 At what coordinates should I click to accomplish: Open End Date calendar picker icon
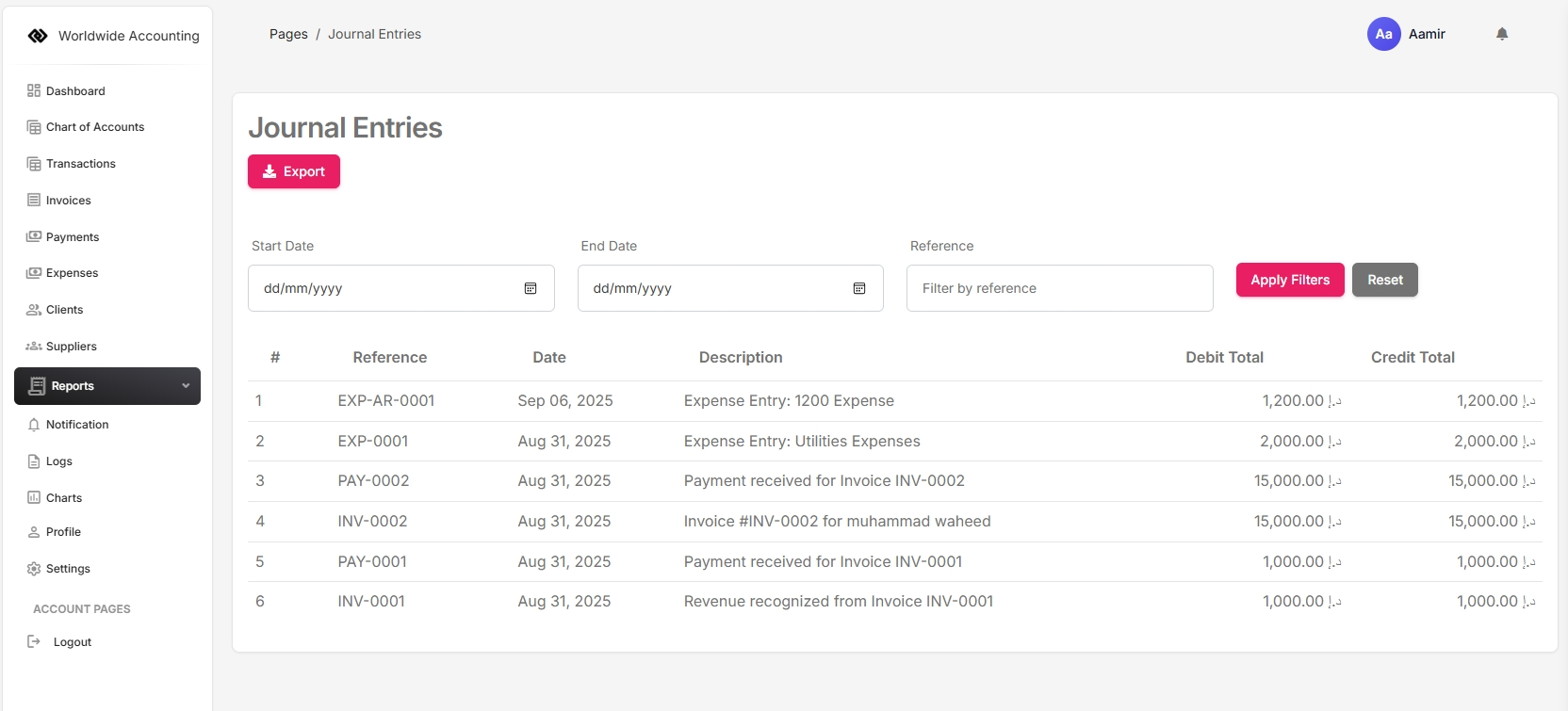point(859,288)
